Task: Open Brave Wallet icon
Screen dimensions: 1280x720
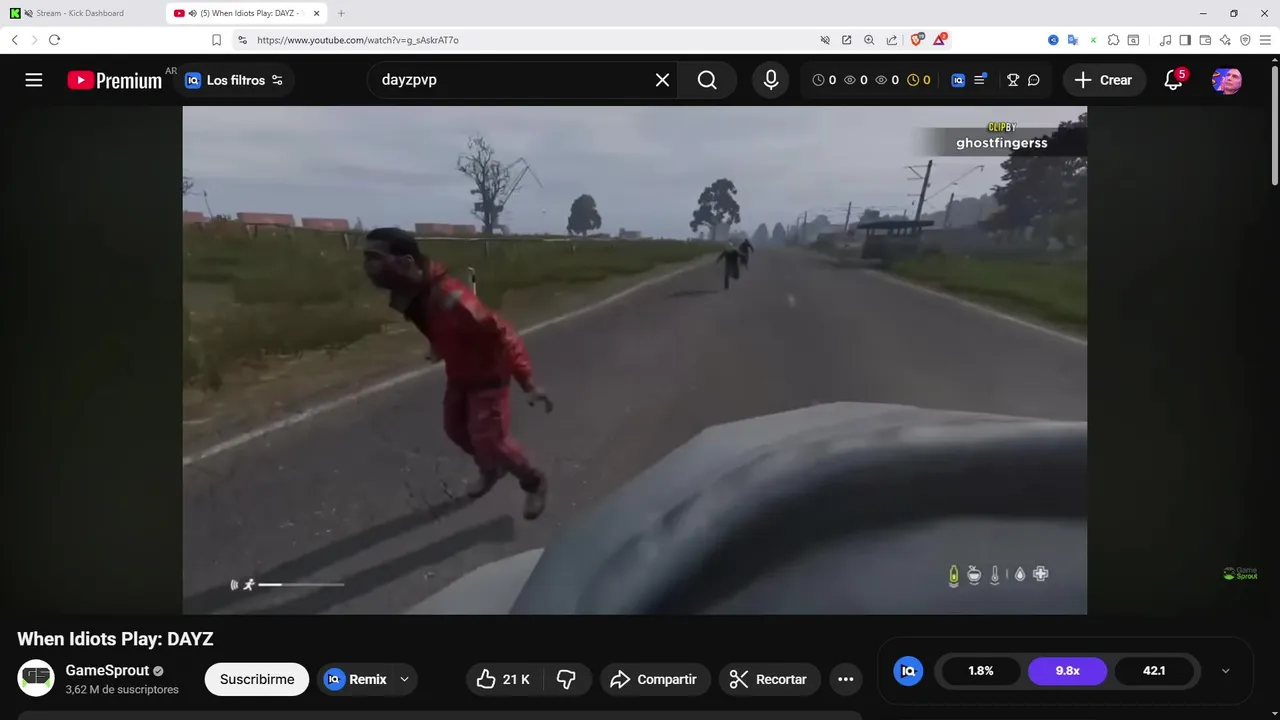Action: tap(1205, 40)
